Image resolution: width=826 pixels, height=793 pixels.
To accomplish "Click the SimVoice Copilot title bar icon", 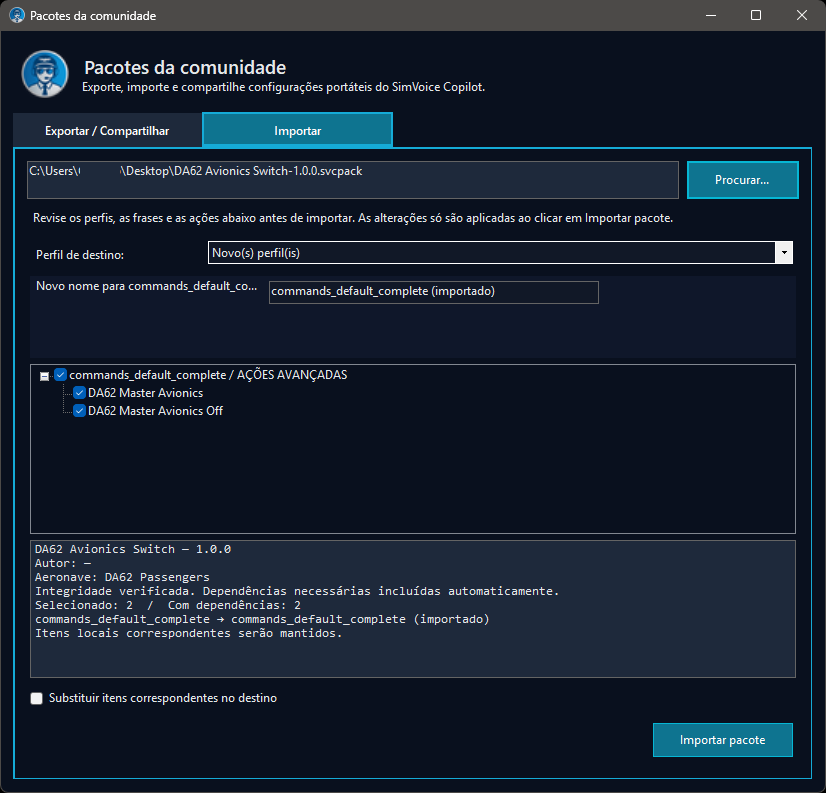I will click(17, 15).
